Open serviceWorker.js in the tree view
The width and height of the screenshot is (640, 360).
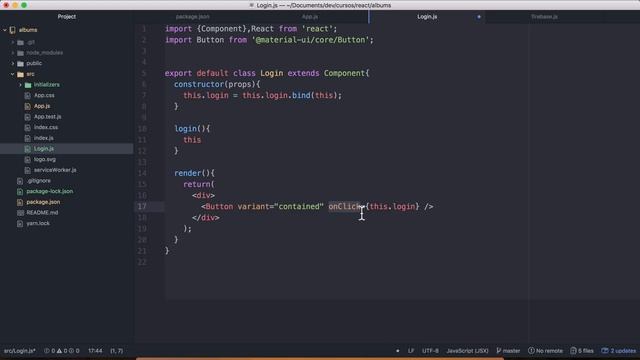coord(55,170)
